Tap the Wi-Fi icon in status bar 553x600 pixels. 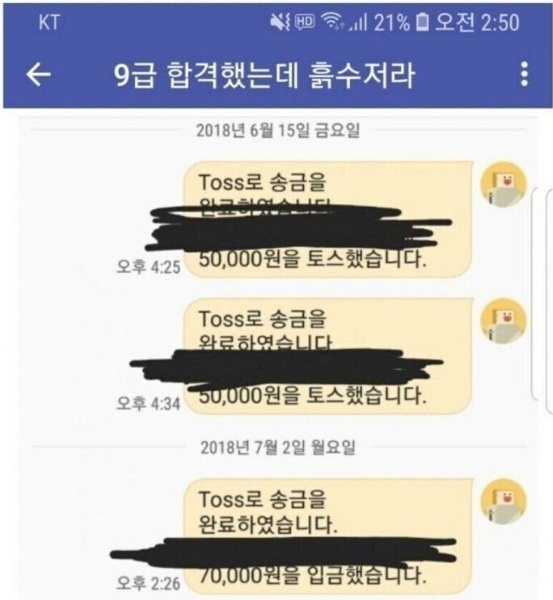[332, 21]
